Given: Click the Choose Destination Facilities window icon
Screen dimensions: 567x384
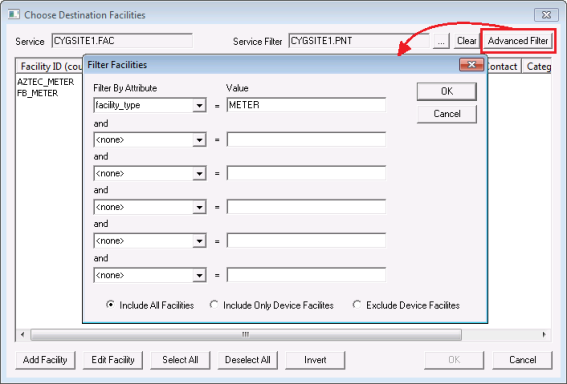Looking at the screenshot, I should 14,14.
